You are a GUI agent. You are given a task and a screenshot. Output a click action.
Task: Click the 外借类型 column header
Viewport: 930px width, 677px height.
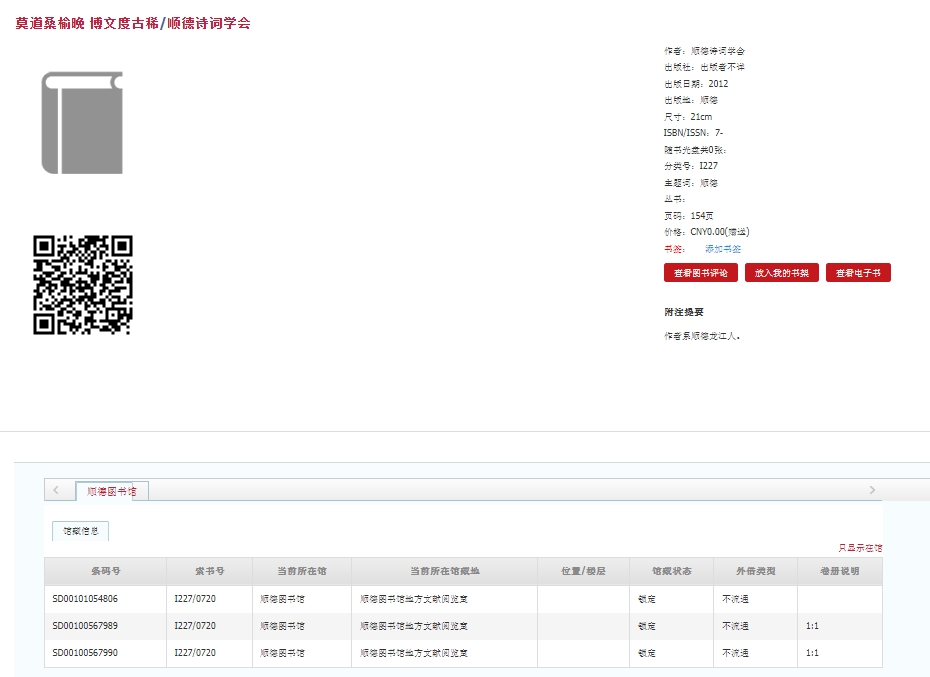(756, 571)
